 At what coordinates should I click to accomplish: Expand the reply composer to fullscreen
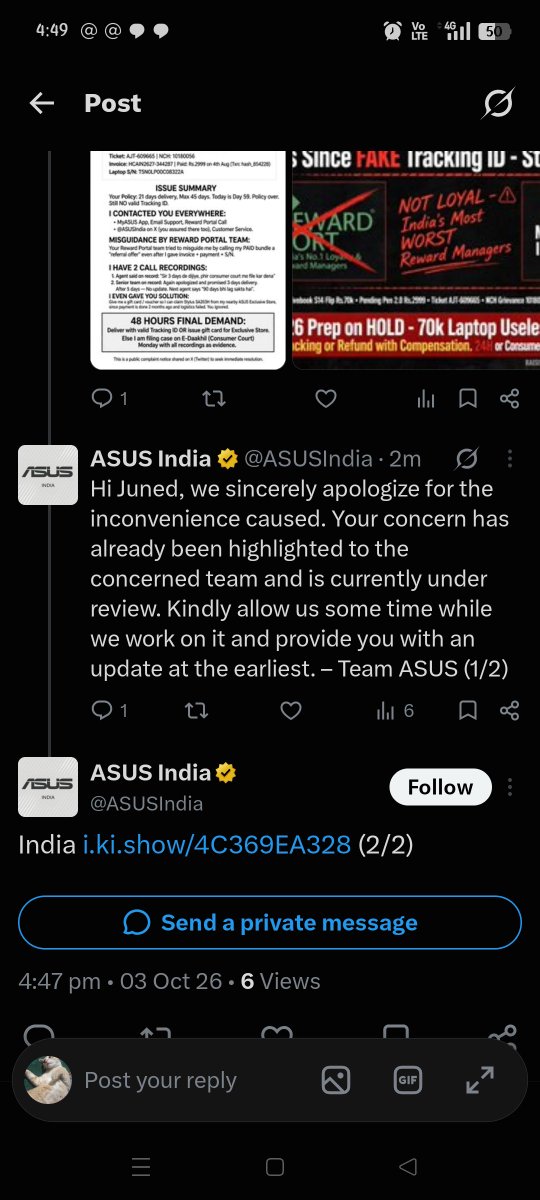tap(480, 1079)
